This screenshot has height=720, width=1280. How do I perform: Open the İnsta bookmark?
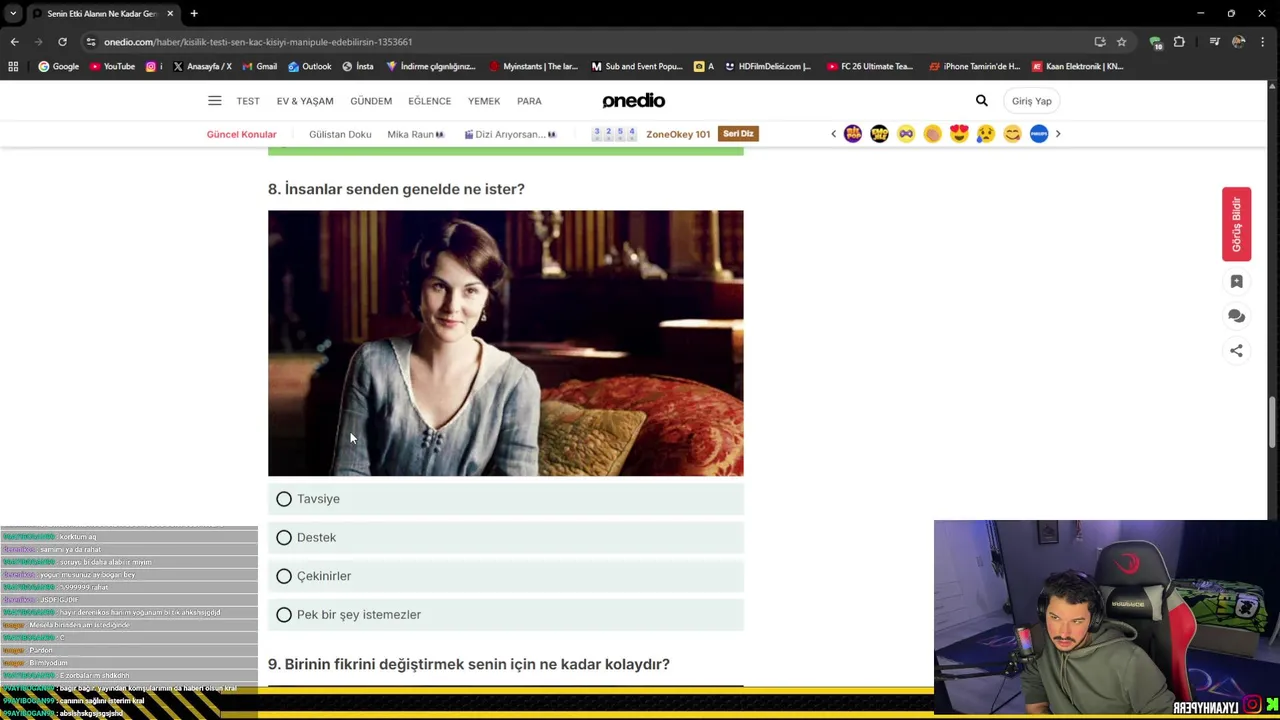[x=358, y=67]
